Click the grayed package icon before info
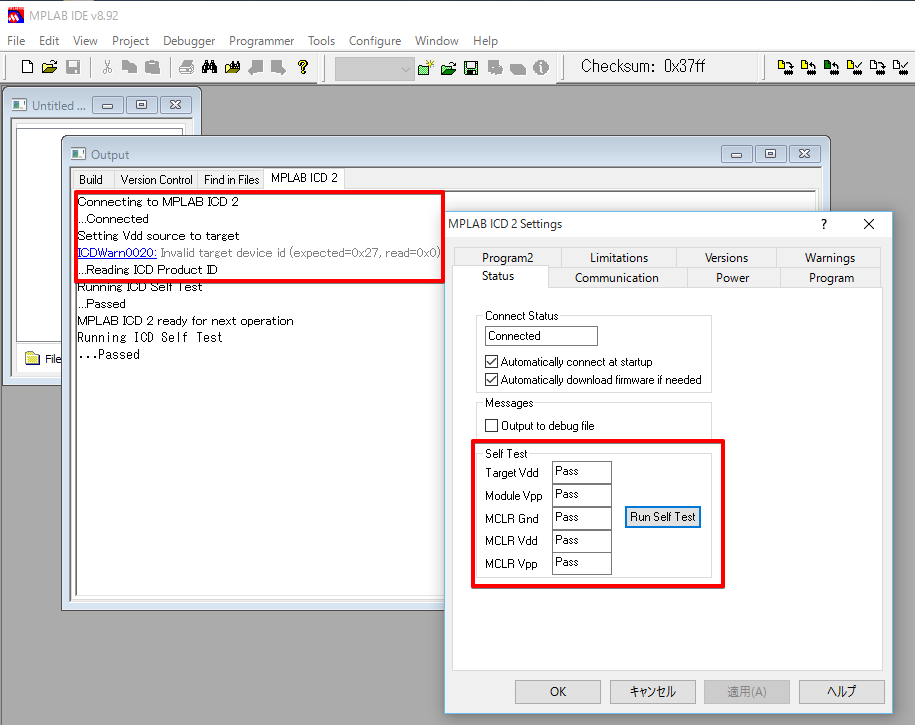 pos(518,68)
